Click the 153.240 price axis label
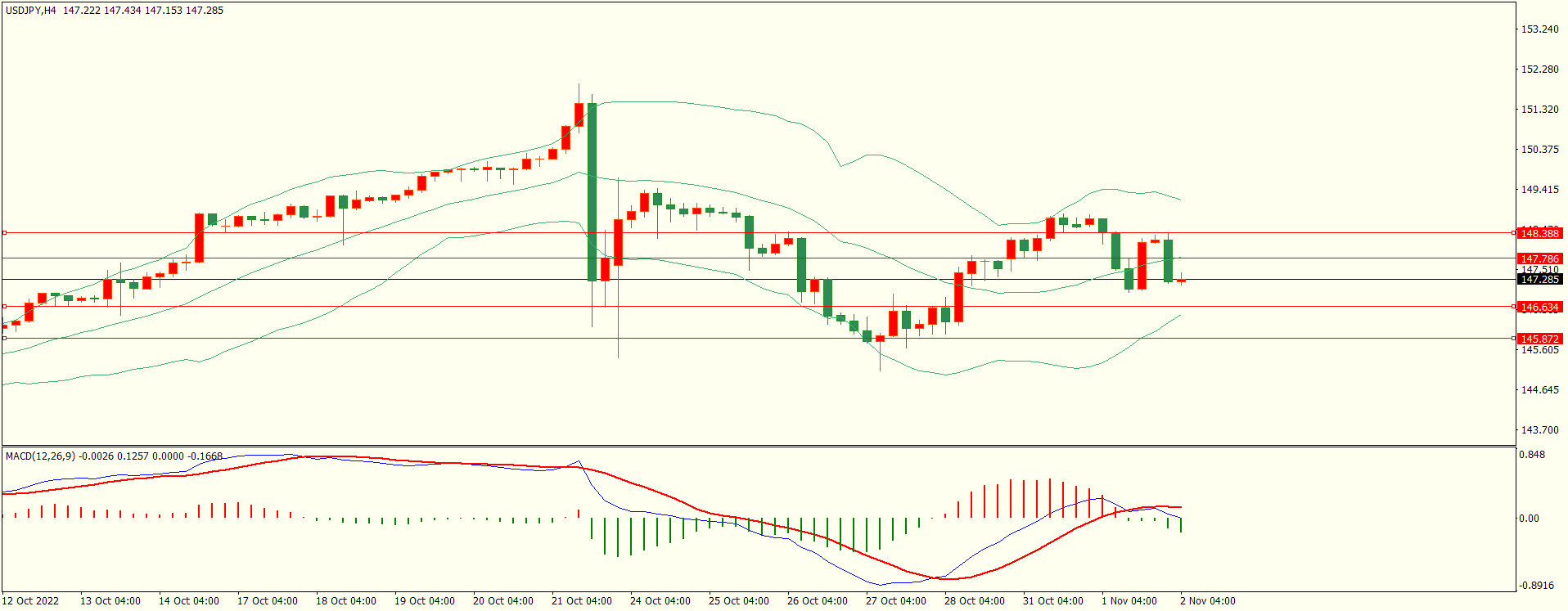Screen dimensions: 1568x611 pos(1539,29)
